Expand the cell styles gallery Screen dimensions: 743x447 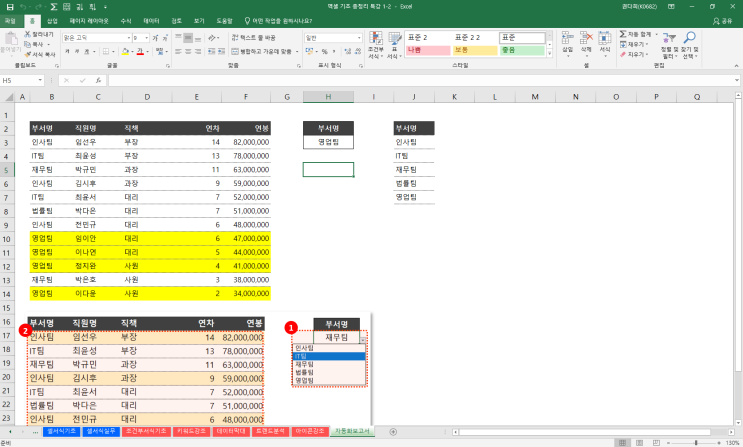pos(550,54)
